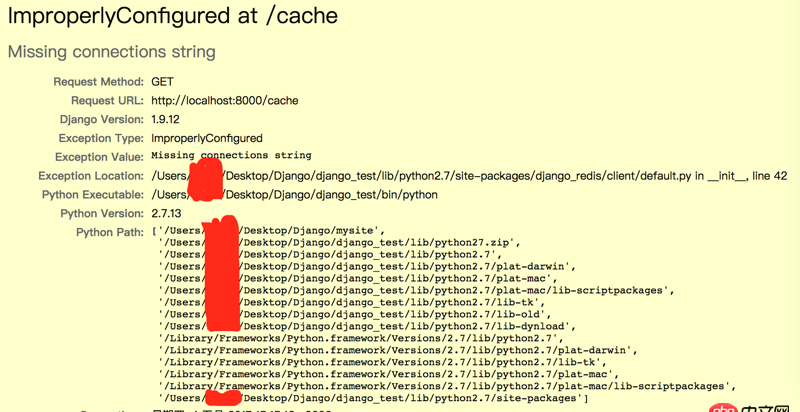Image resolution: width=800 pixels, height=412 pixels.
Task: Click the Python Path label
Action: pyautogui.click(x=110, y=232)
